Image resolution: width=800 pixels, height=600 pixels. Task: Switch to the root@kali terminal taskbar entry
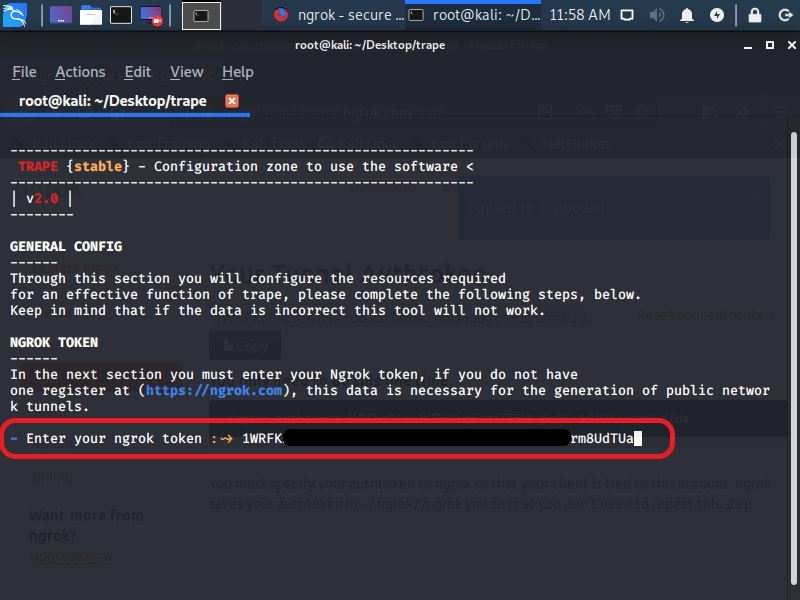(474, 15)
